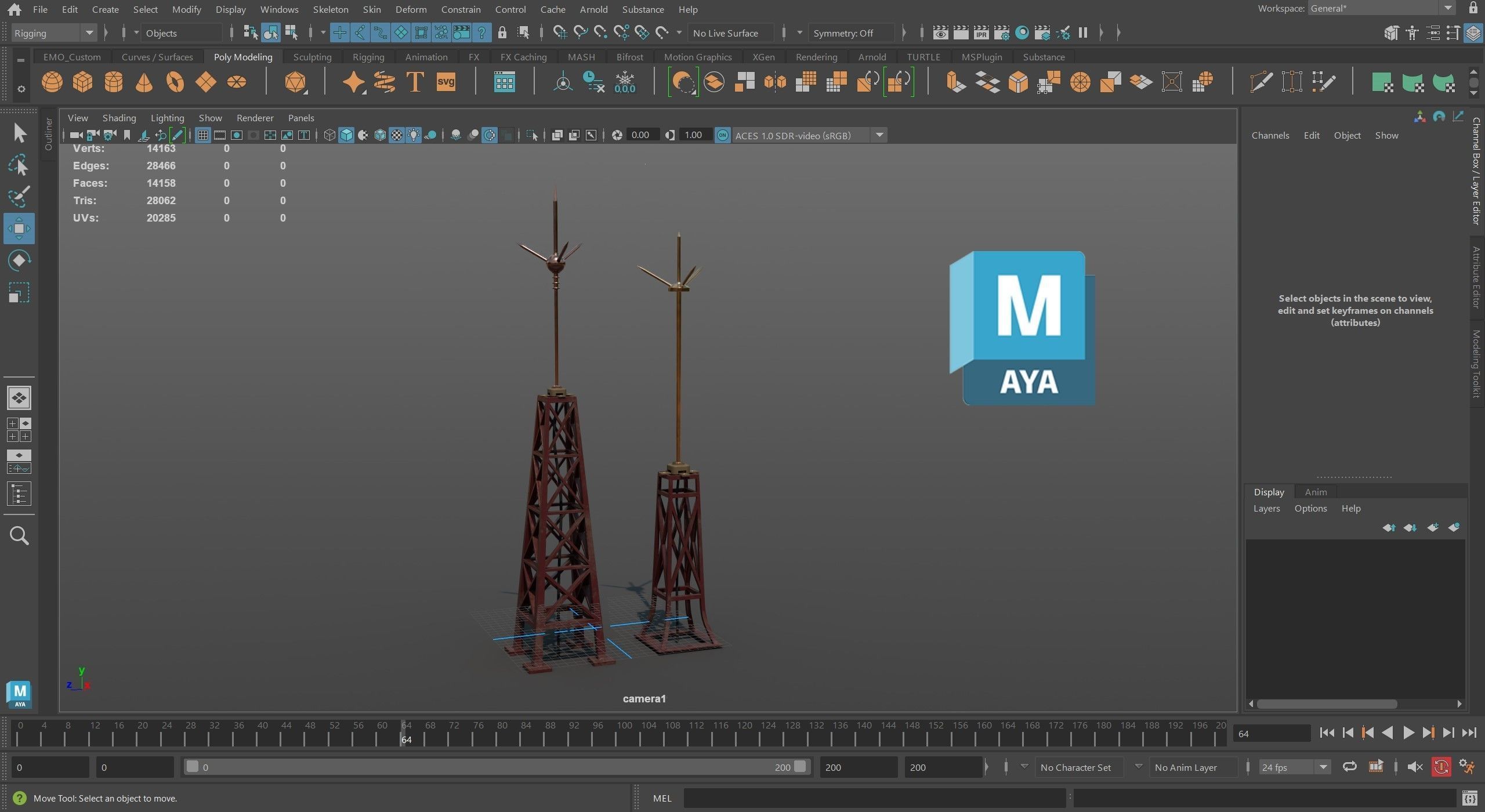Open the Skeleton menu
1485x812 pixels.
tap(330, 9)
